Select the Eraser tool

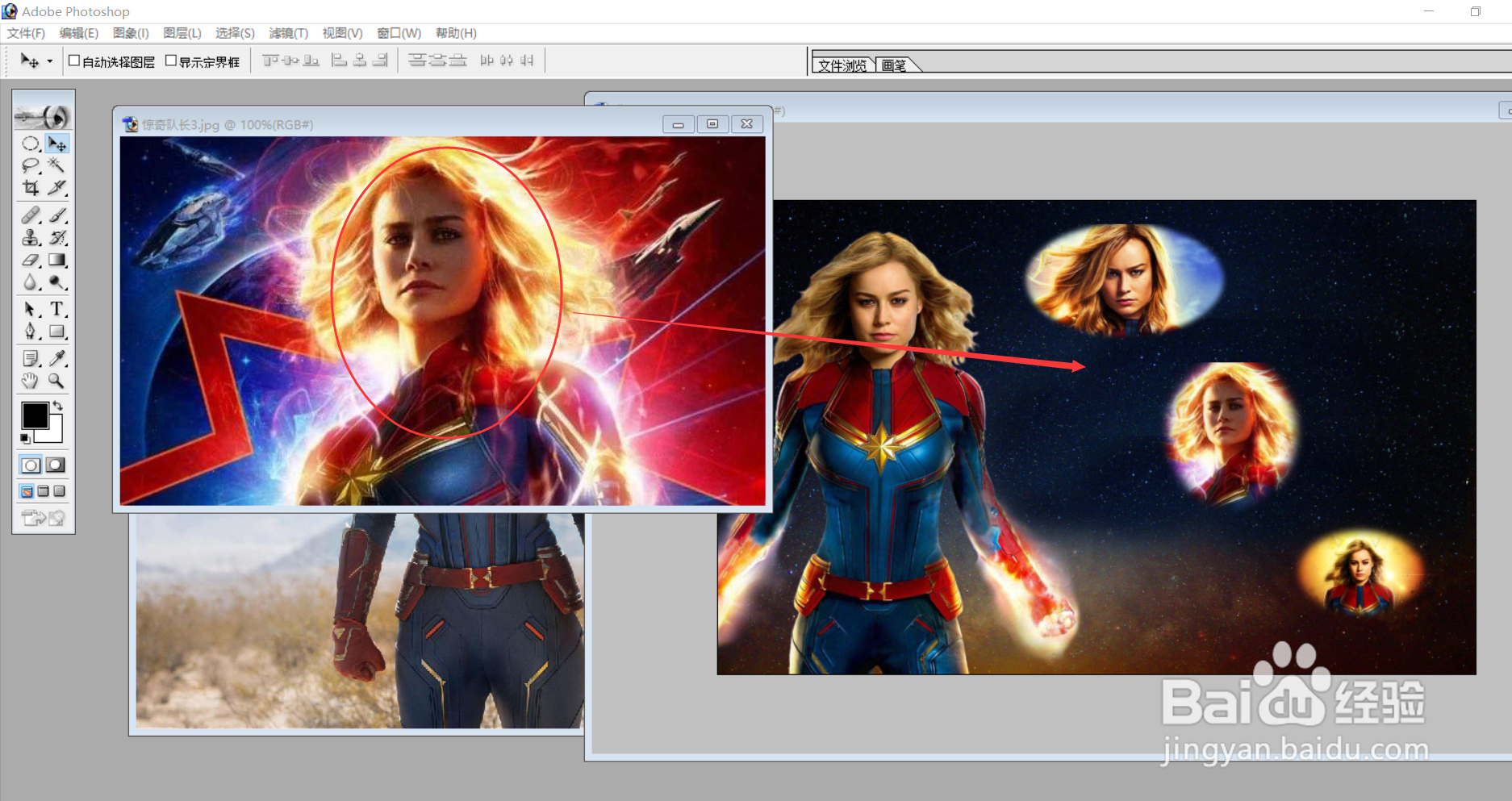click(31, 261)
